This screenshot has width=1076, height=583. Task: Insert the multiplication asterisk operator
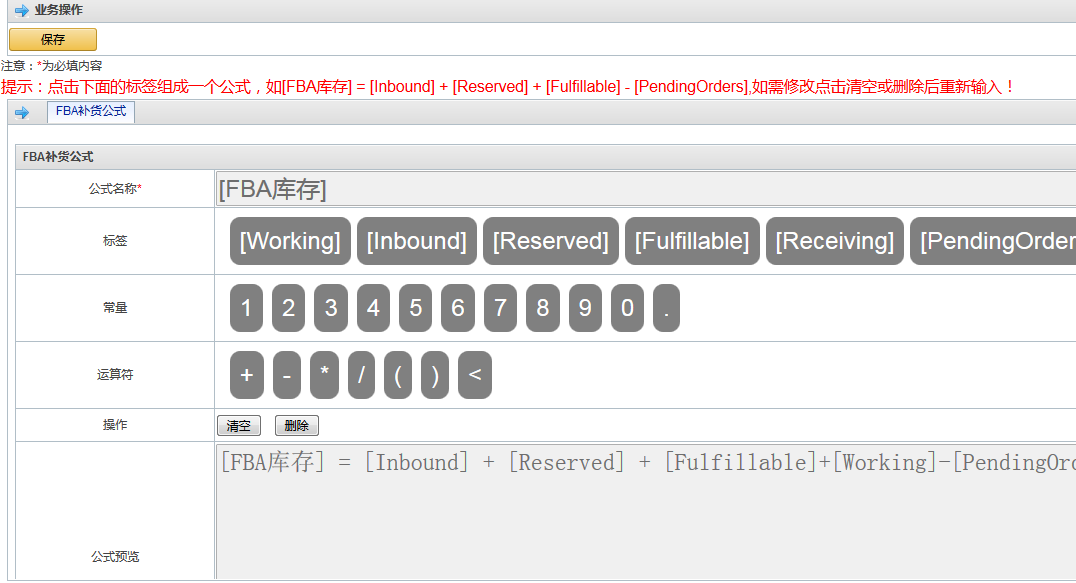point(324,375)
